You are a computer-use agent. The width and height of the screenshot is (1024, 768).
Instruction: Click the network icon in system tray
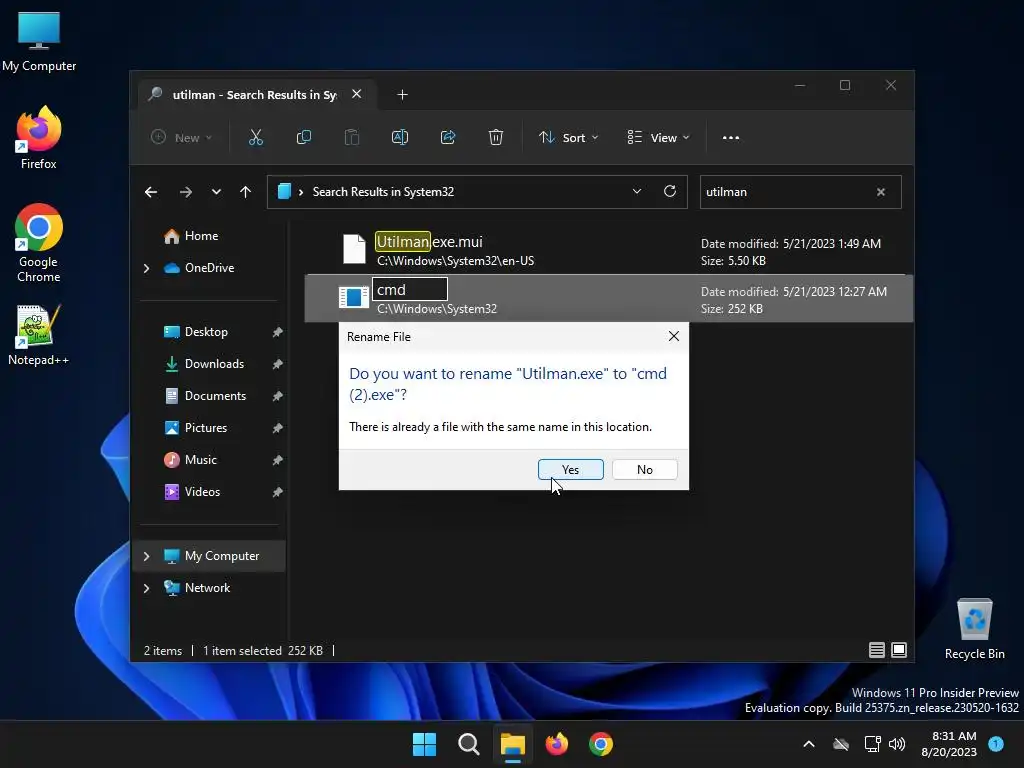[x=872, y=744]
